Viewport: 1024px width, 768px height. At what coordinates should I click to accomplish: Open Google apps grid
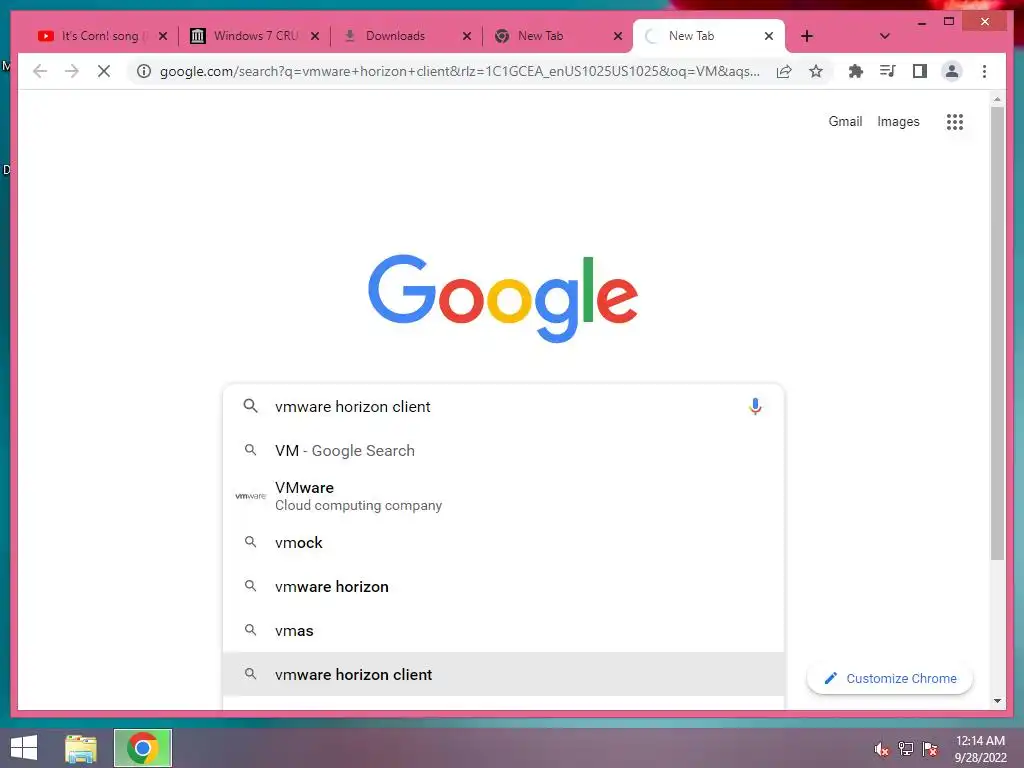(955, 121)
